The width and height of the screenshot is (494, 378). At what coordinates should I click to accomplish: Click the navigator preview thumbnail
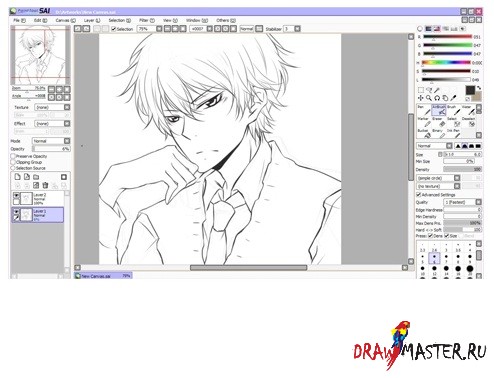pyautogui.click(x=40, y=56)
